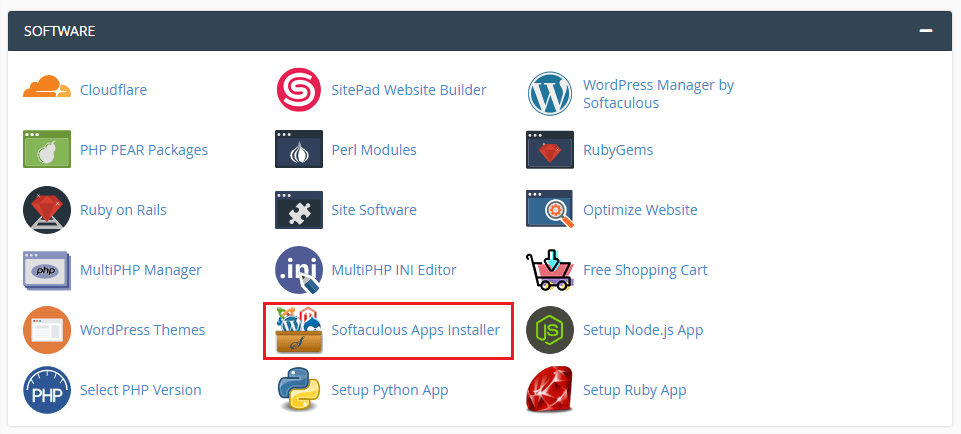Viewport: 961px width, 434px height.
Task: Open Perl Modules link
Action: coord(374,150)
